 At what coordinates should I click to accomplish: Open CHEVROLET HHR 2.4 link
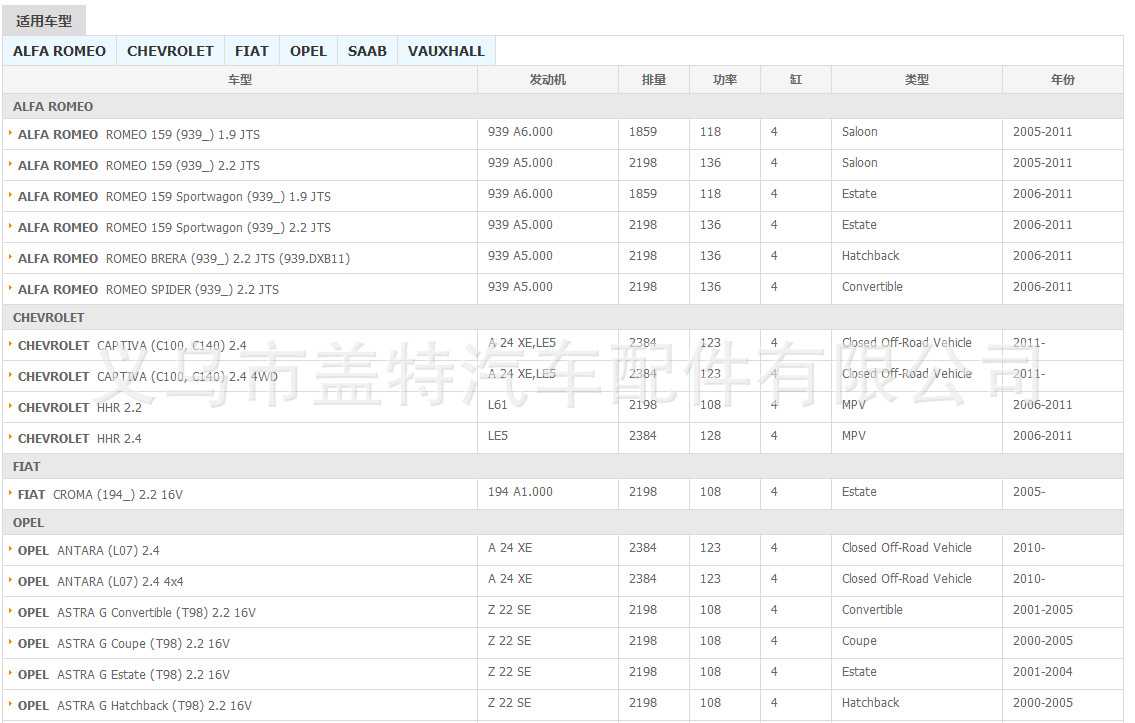[x=80, y=439]
